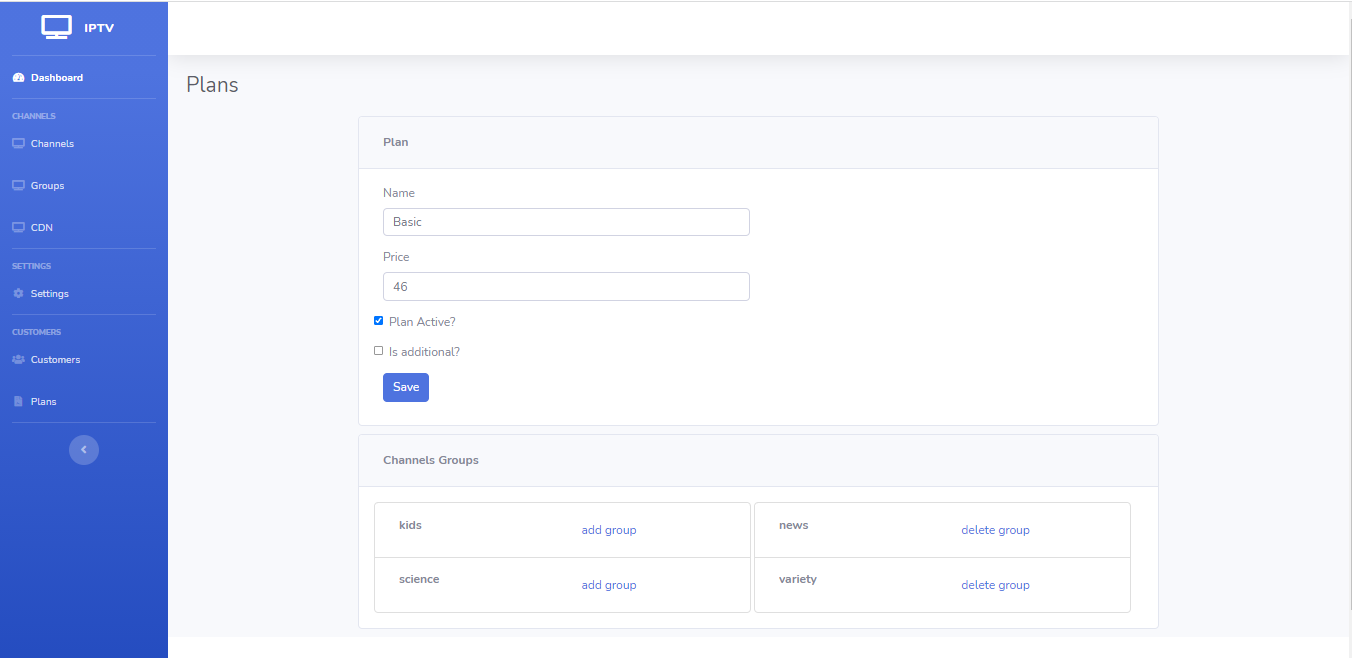Add the kids group to plan
1352x658 pixels.
pos(609,530)
